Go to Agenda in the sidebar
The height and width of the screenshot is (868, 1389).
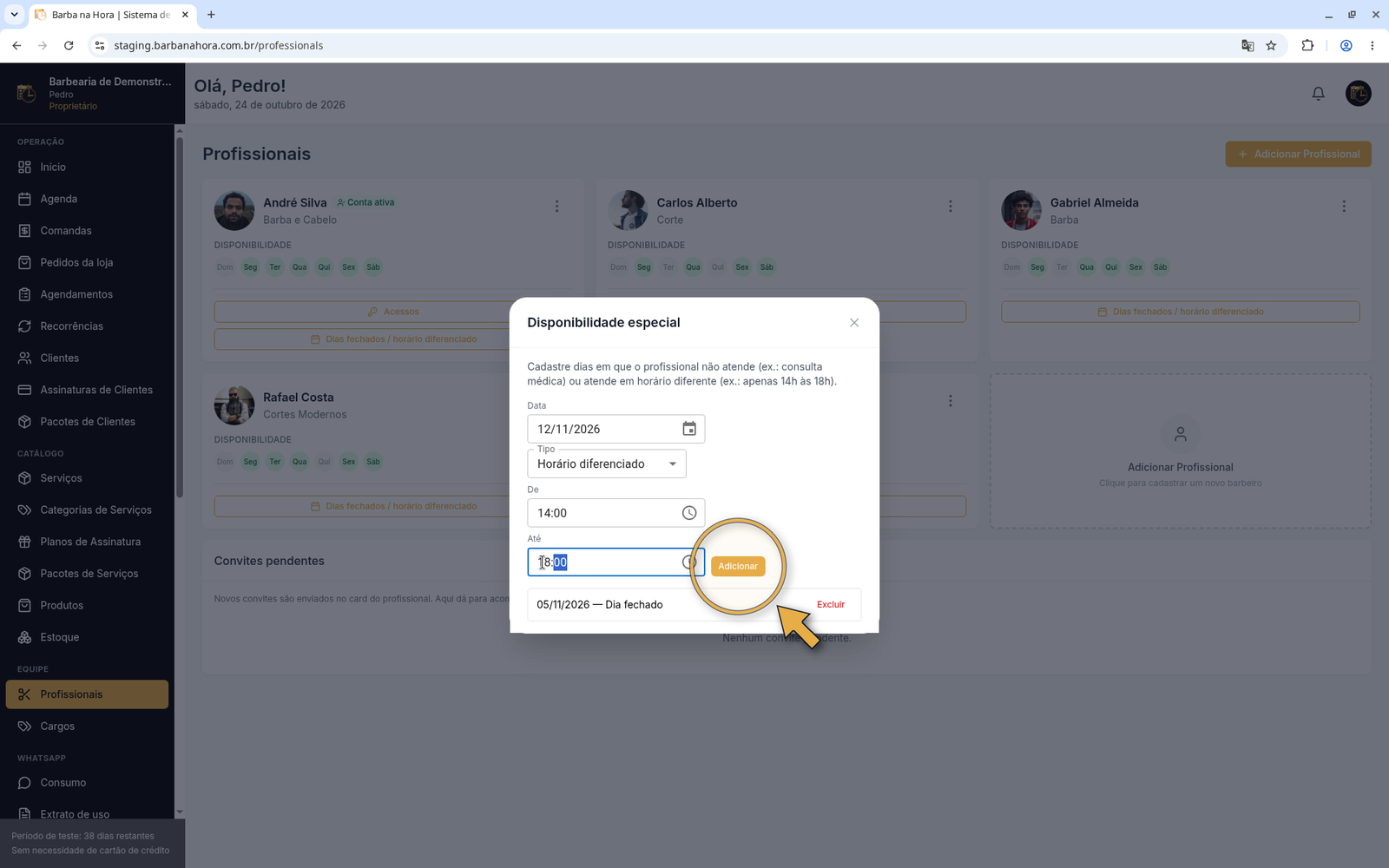click(x=87, y=199)
